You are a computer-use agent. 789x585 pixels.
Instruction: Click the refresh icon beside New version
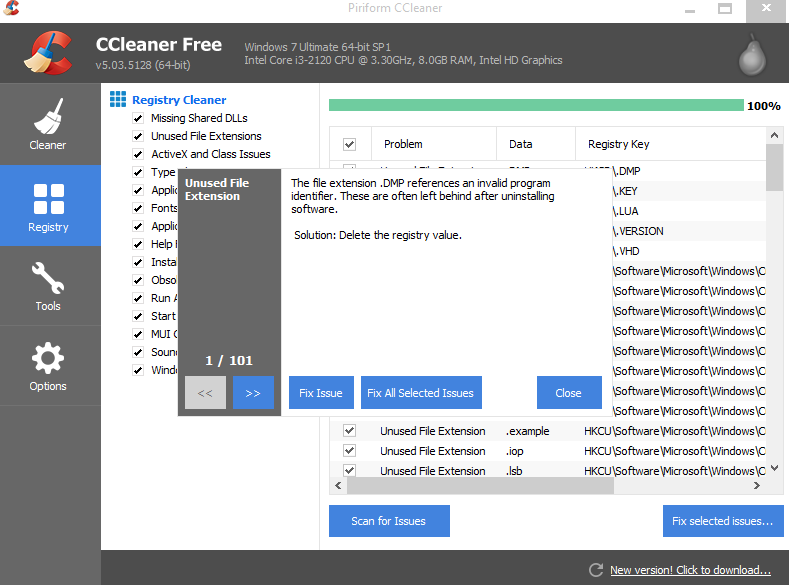click(596, 570)
